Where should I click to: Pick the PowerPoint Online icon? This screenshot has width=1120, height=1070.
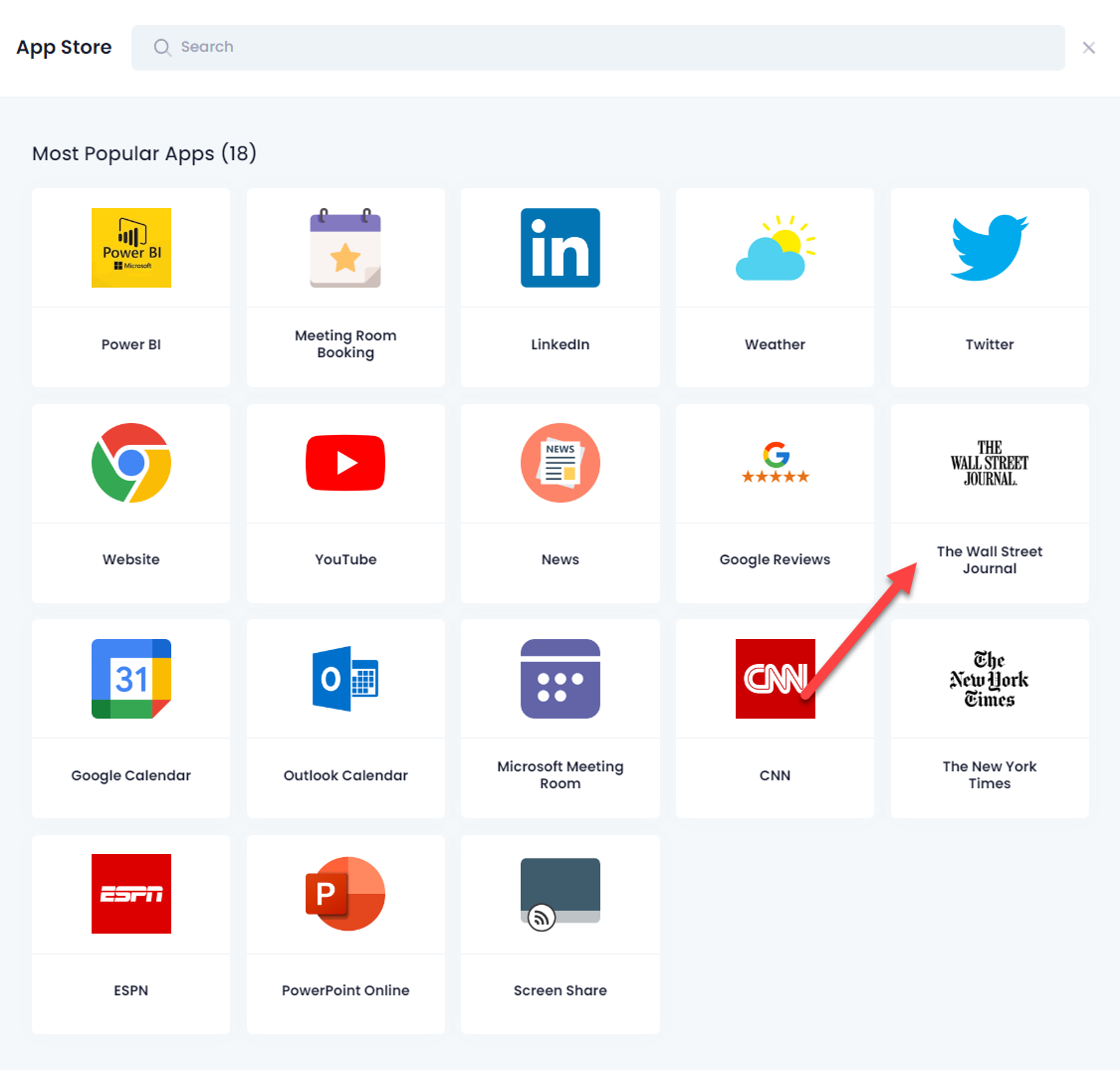(x=345, y=894)
